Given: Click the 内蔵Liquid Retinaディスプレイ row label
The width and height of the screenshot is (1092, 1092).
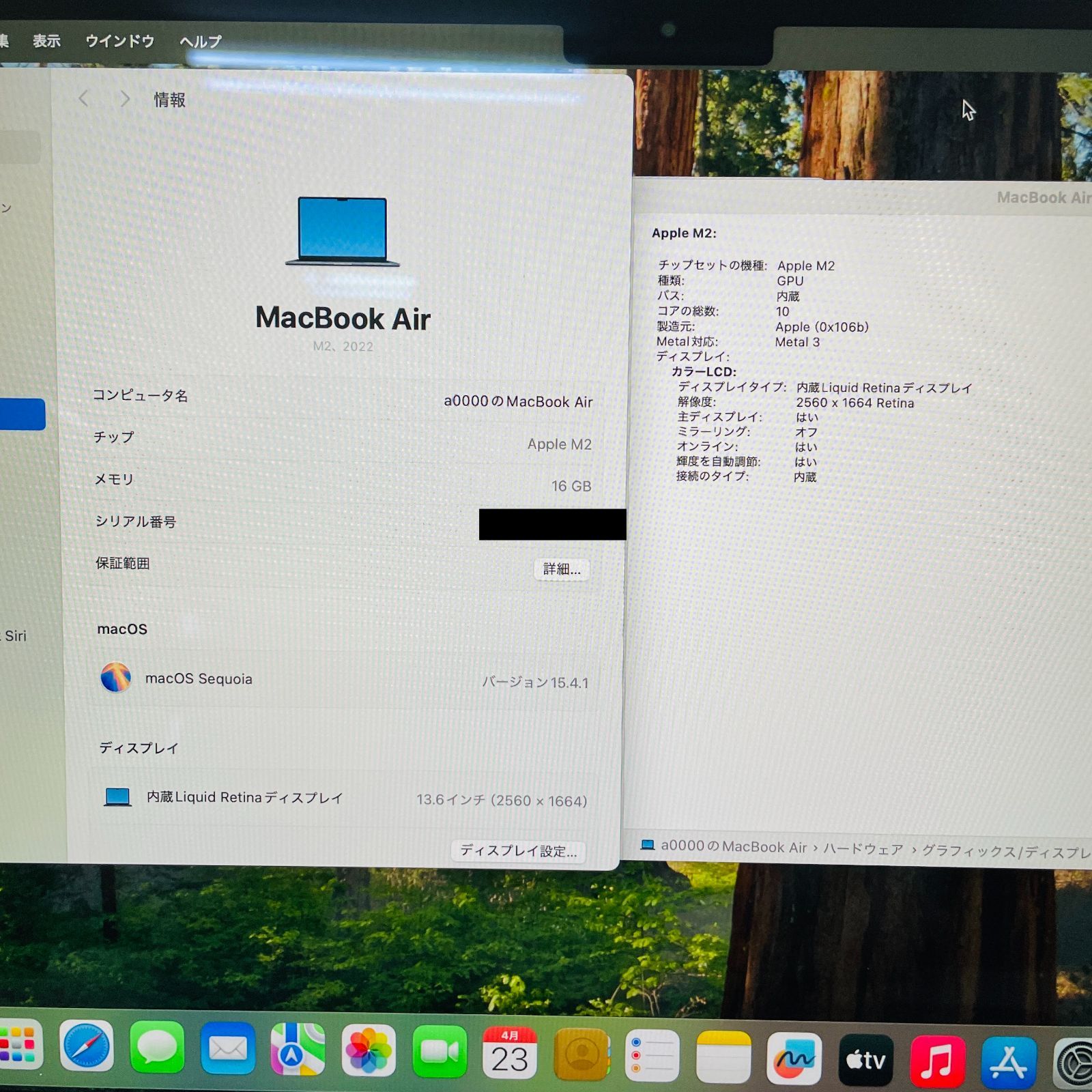Looking at the screenshot, I should (245, 797).
